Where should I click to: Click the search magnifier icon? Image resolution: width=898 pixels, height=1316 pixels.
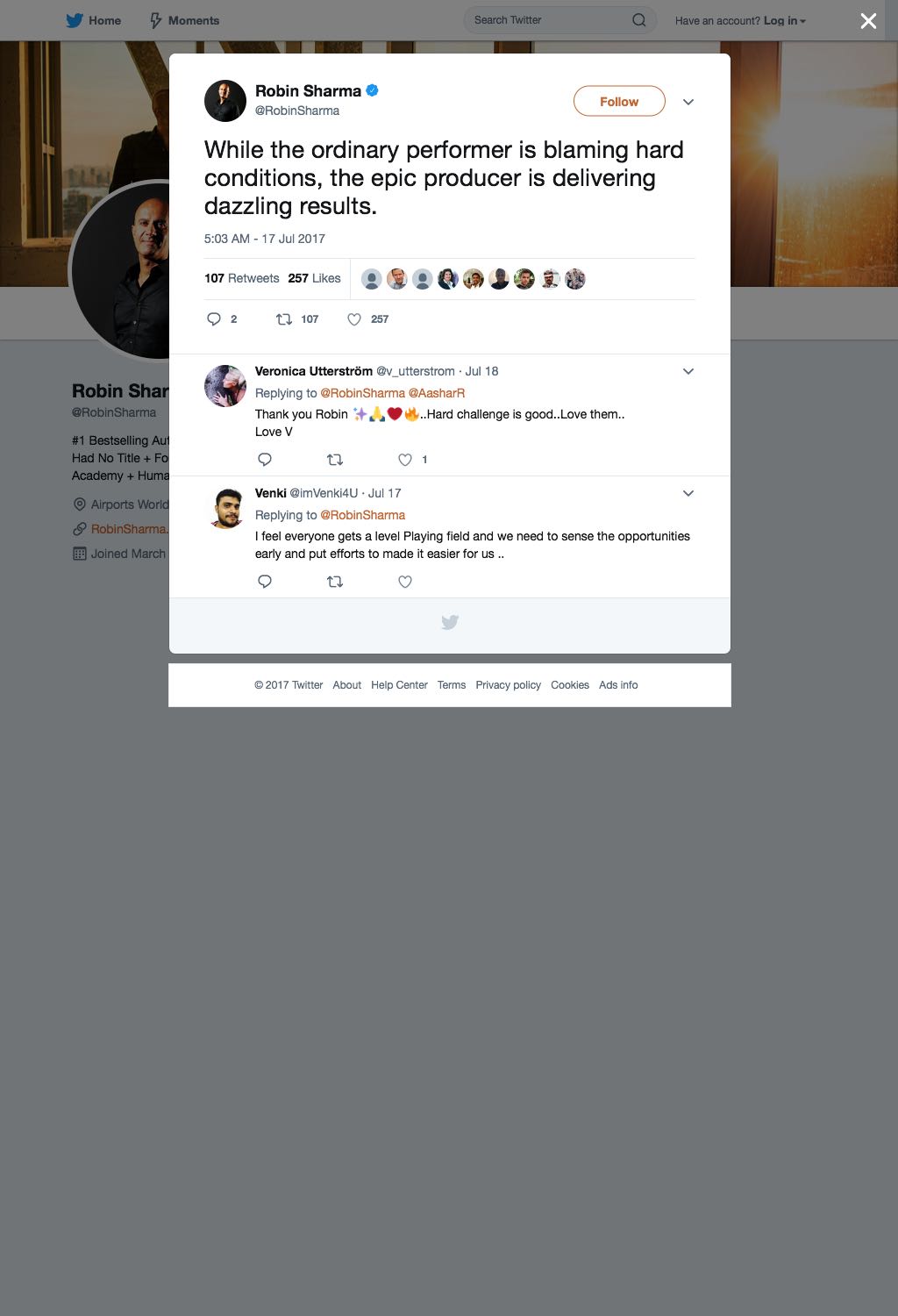[x=639, y=20]
